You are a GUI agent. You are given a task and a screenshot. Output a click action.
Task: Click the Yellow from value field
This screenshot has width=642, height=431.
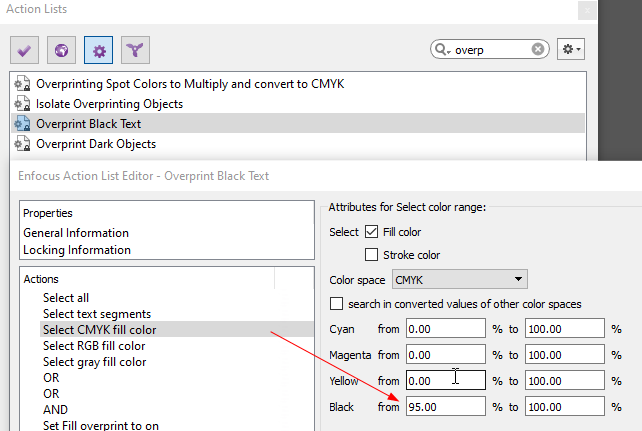click(x=445, y=380)
